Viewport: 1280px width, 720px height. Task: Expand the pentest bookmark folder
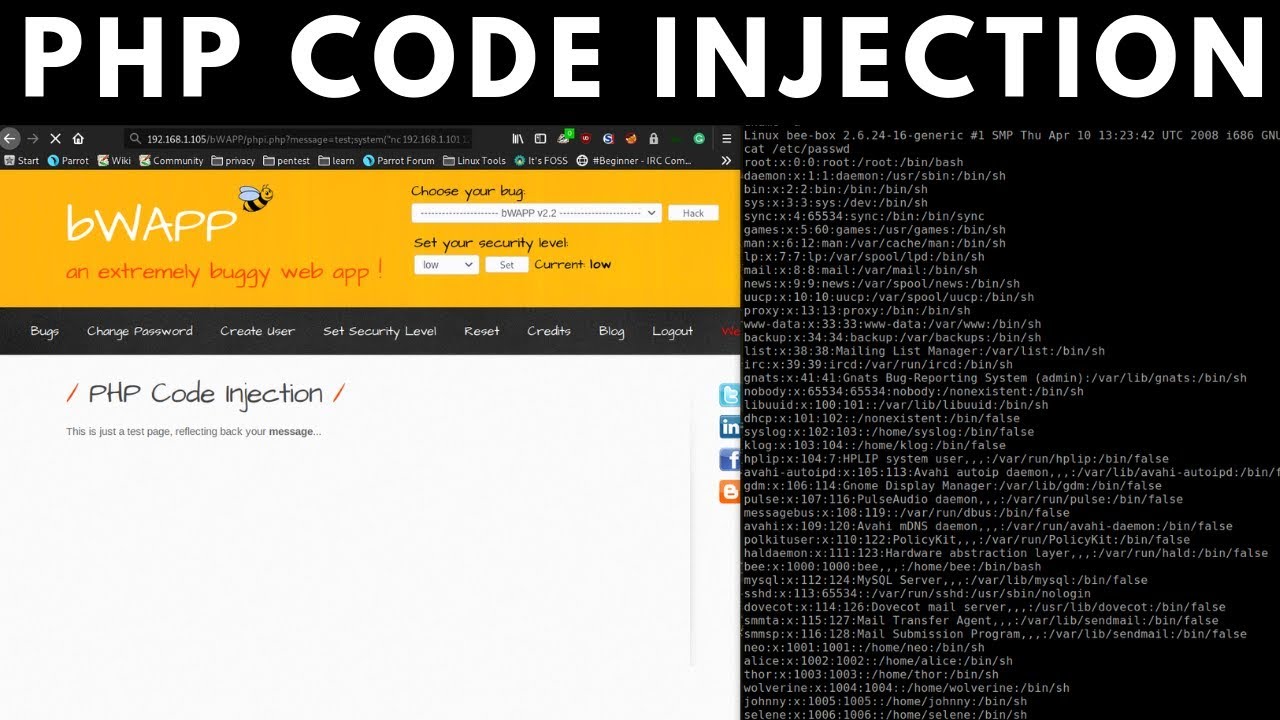287,160
